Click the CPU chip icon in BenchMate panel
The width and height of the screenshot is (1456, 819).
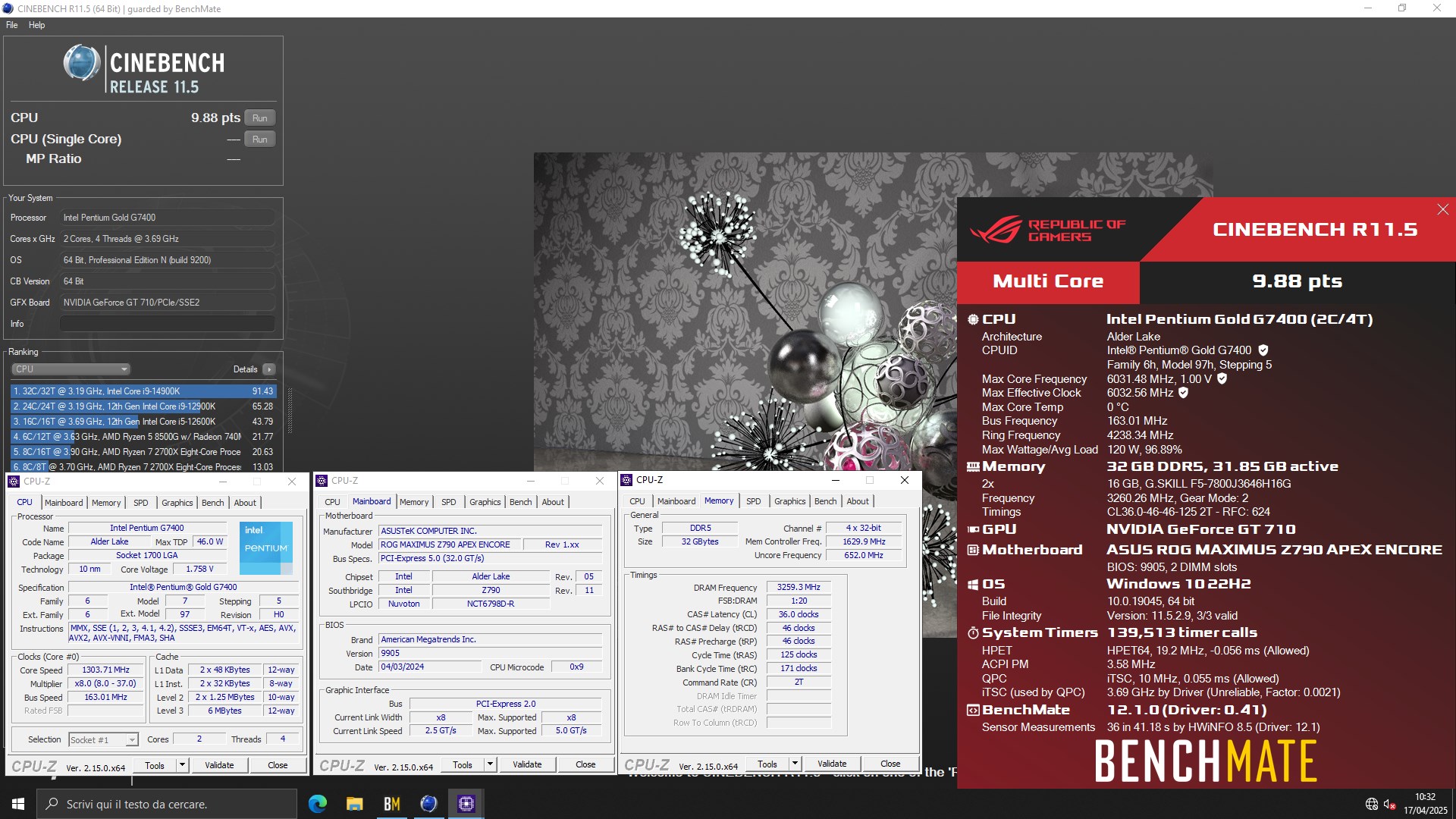pos(973,319)
